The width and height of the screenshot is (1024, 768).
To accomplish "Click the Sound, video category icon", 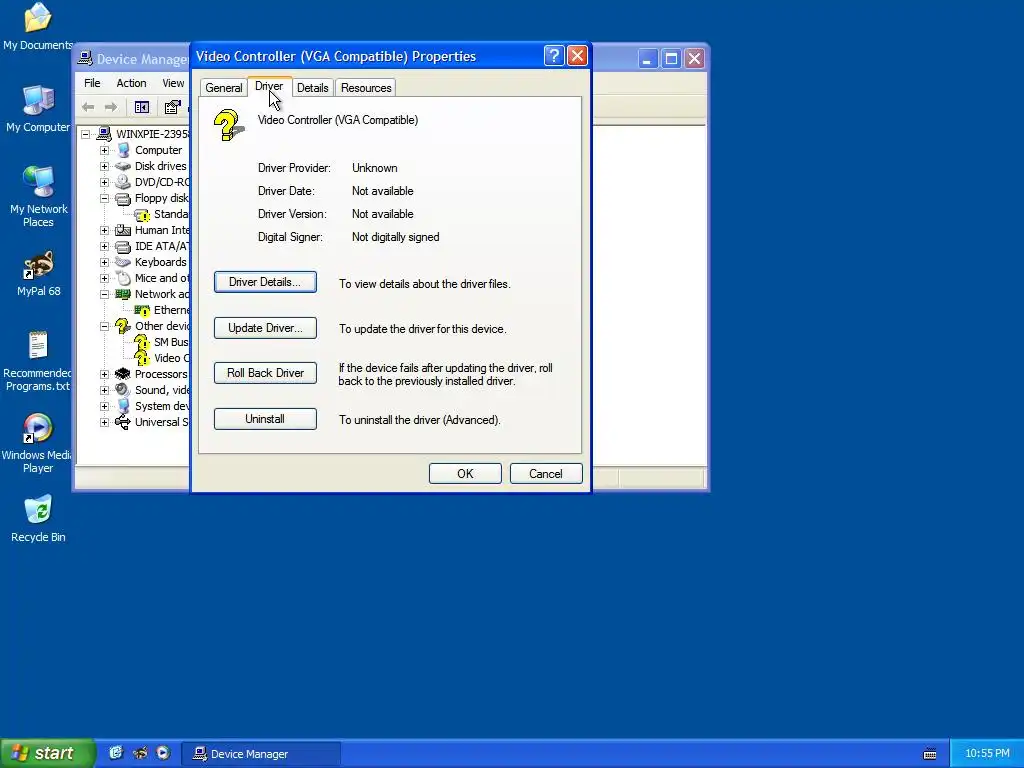I will 123,390.
